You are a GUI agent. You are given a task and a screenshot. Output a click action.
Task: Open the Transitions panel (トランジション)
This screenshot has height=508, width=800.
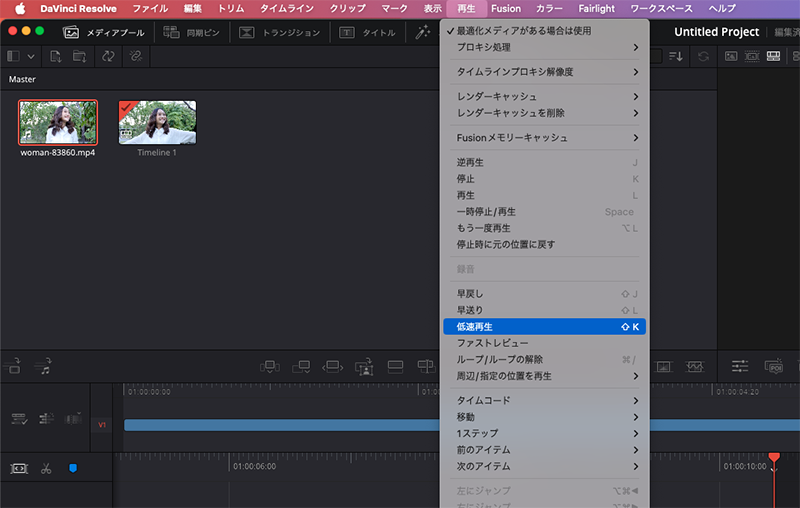click(280, 33)
